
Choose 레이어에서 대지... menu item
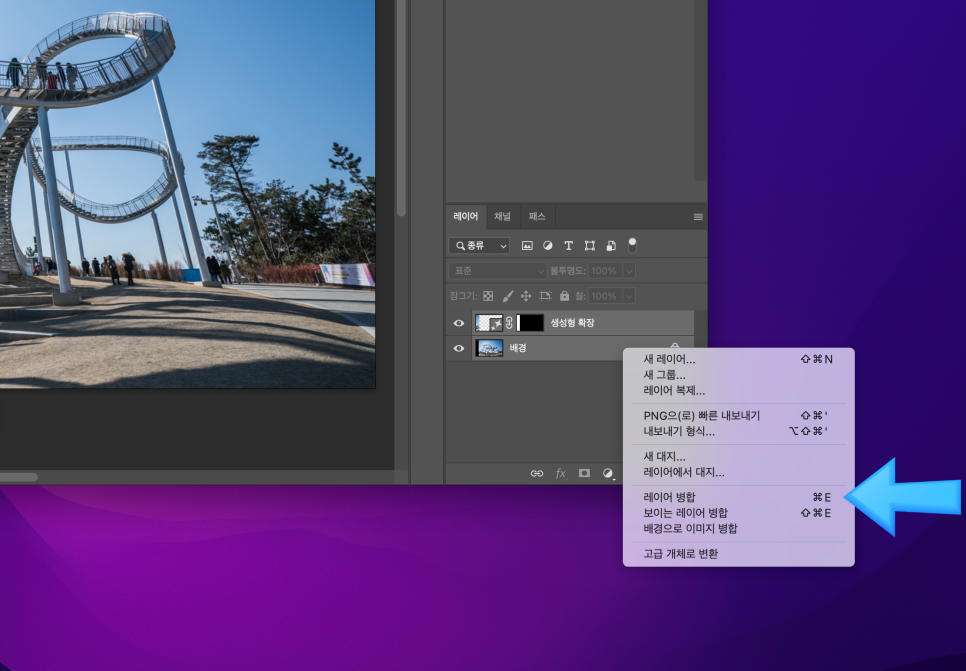738,472
